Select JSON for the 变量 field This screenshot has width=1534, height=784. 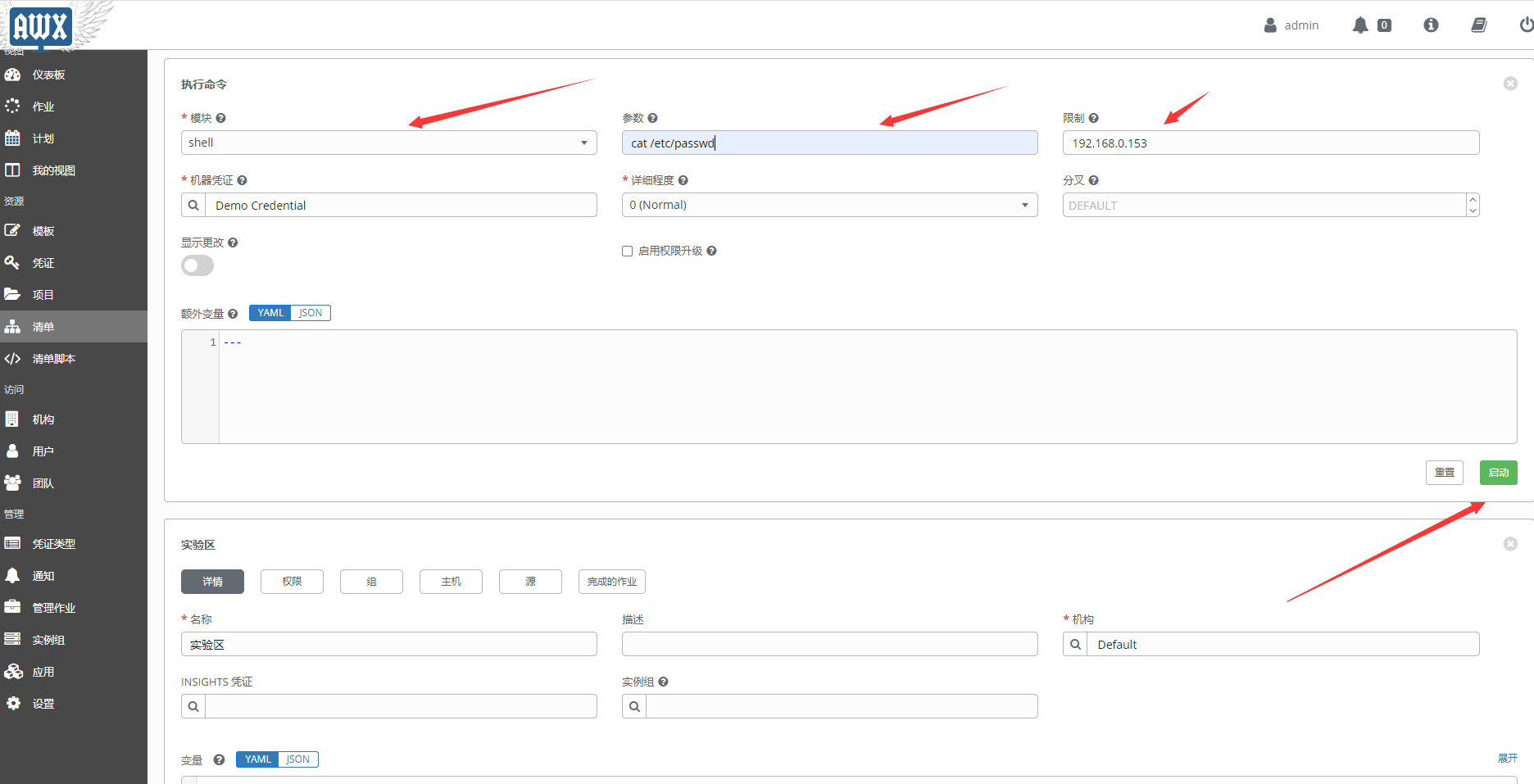click(x=298, y=759)
